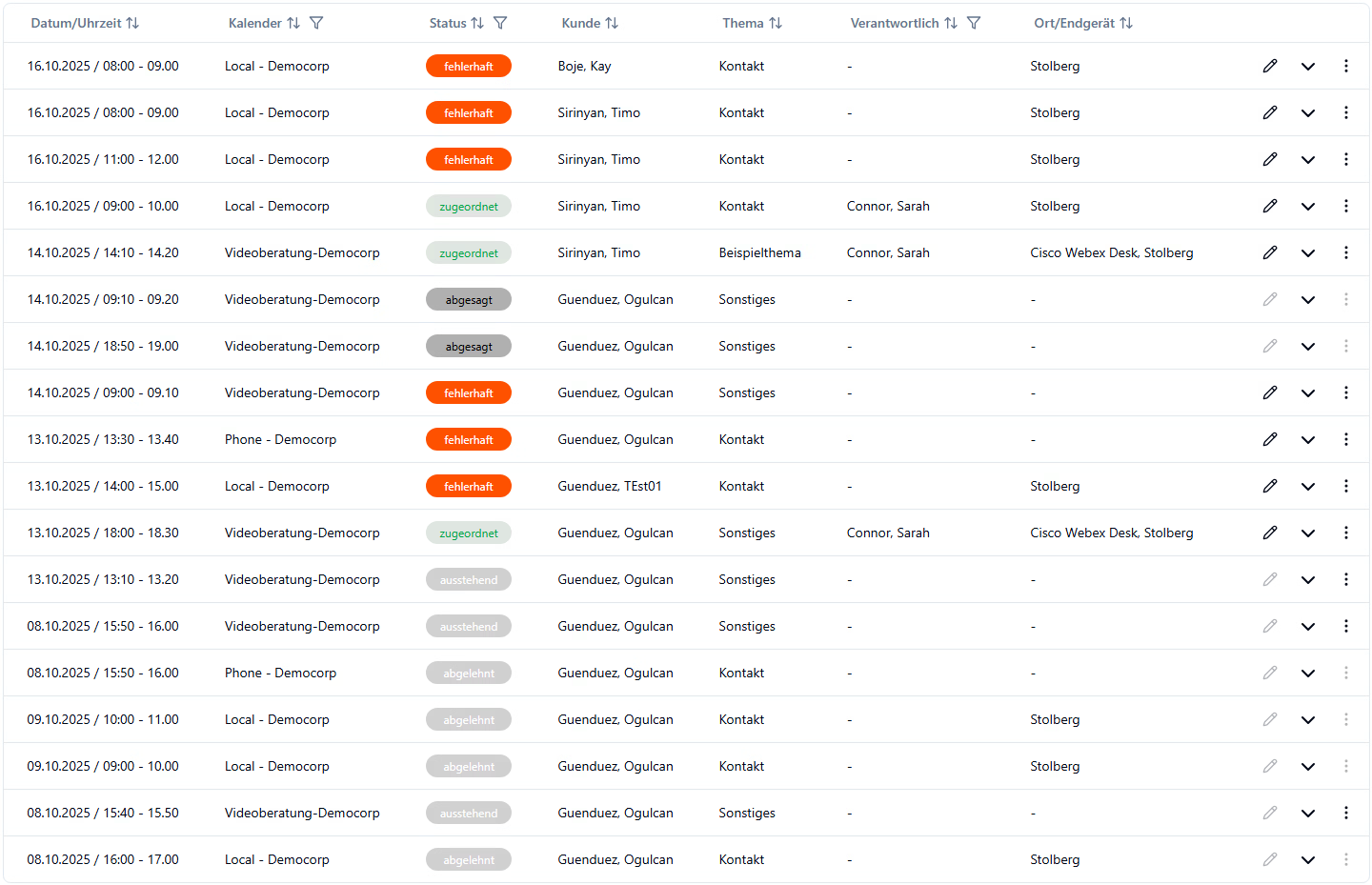Sort the table by Ort/Endgerät

[x=1126, y=23]
